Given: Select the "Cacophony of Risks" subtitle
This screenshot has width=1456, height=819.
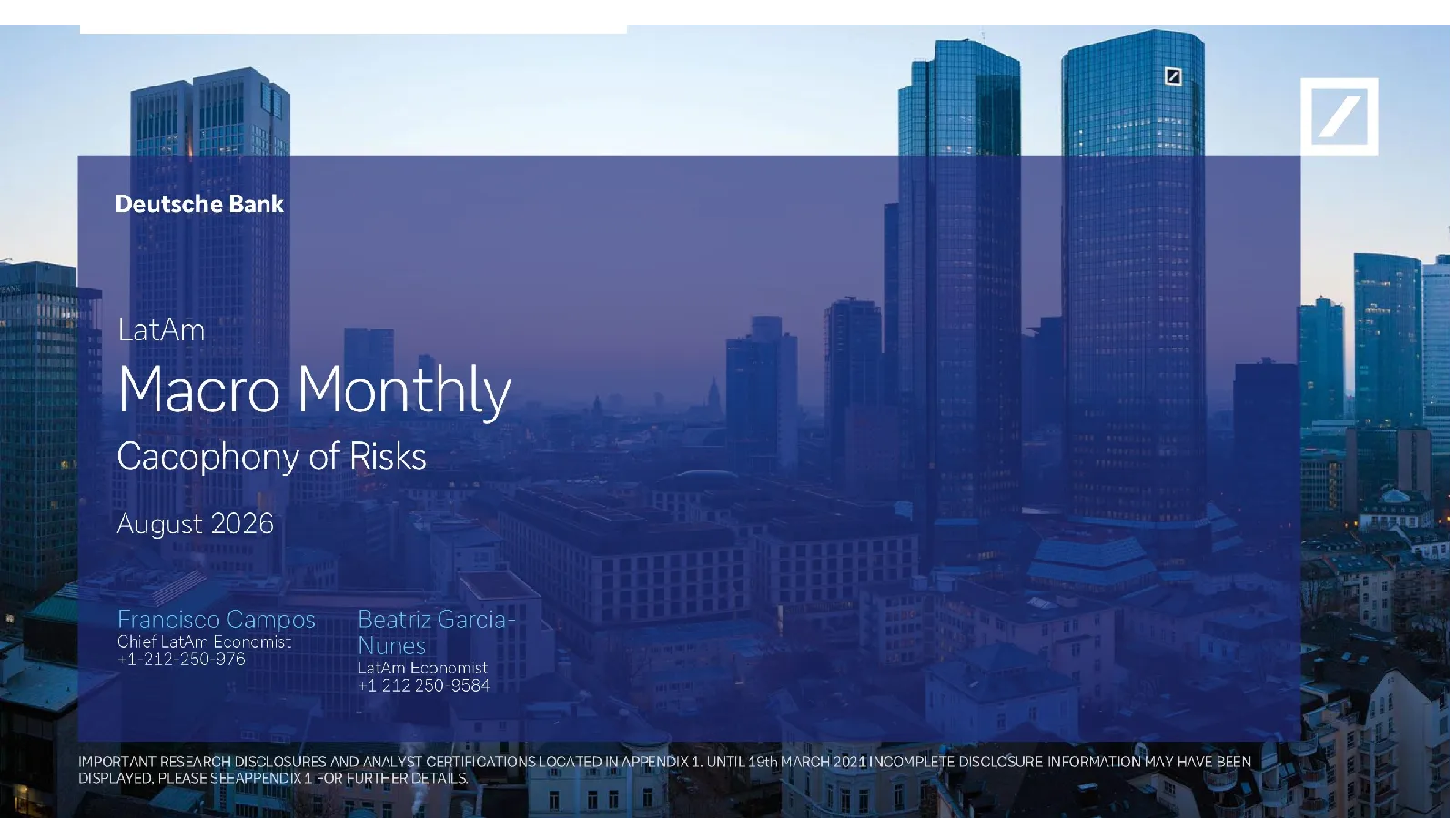Looking at the screenshot, I should click(271, 457).
